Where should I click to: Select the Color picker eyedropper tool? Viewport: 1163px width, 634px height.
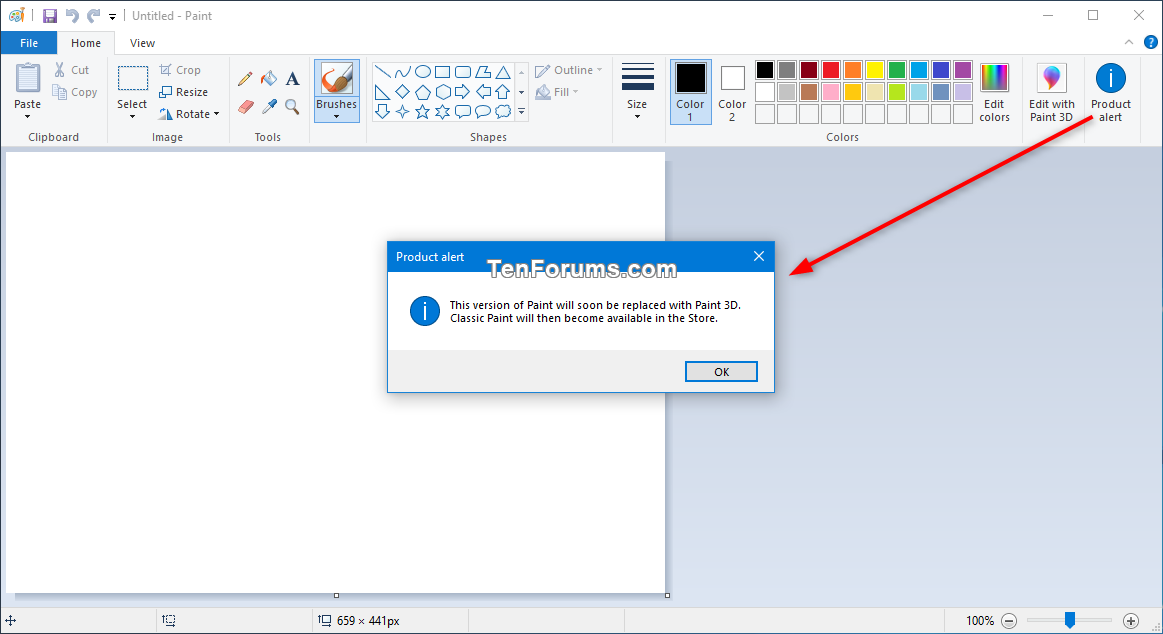coord(268,108)
